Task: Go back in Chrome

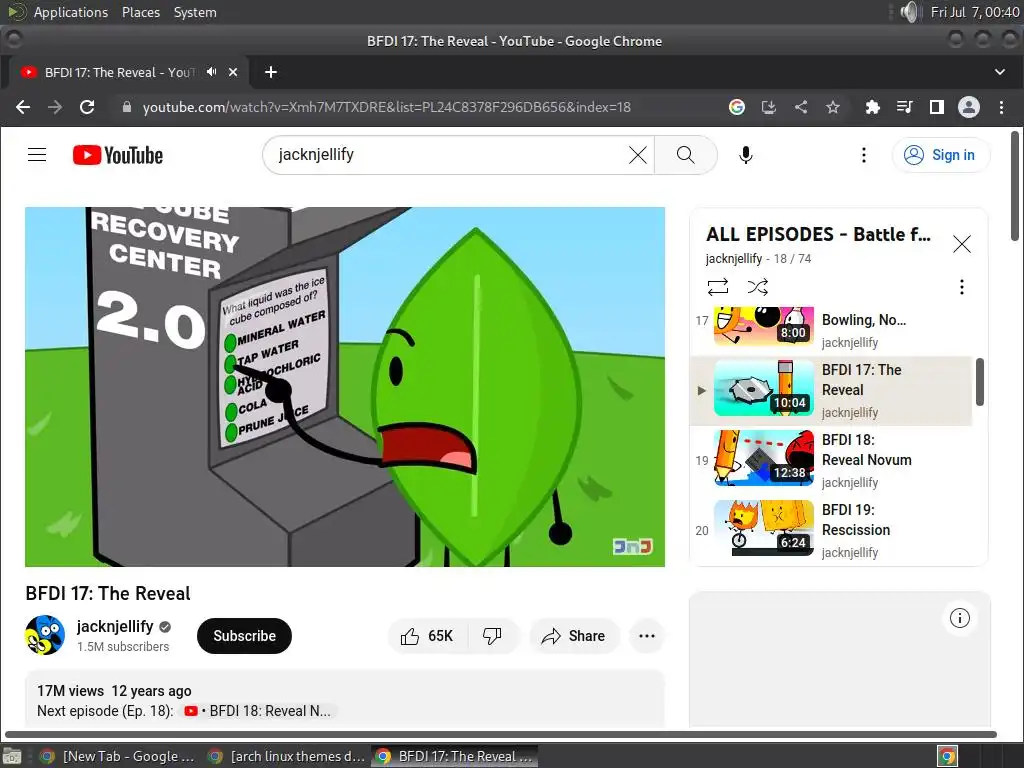Action: 23,107
